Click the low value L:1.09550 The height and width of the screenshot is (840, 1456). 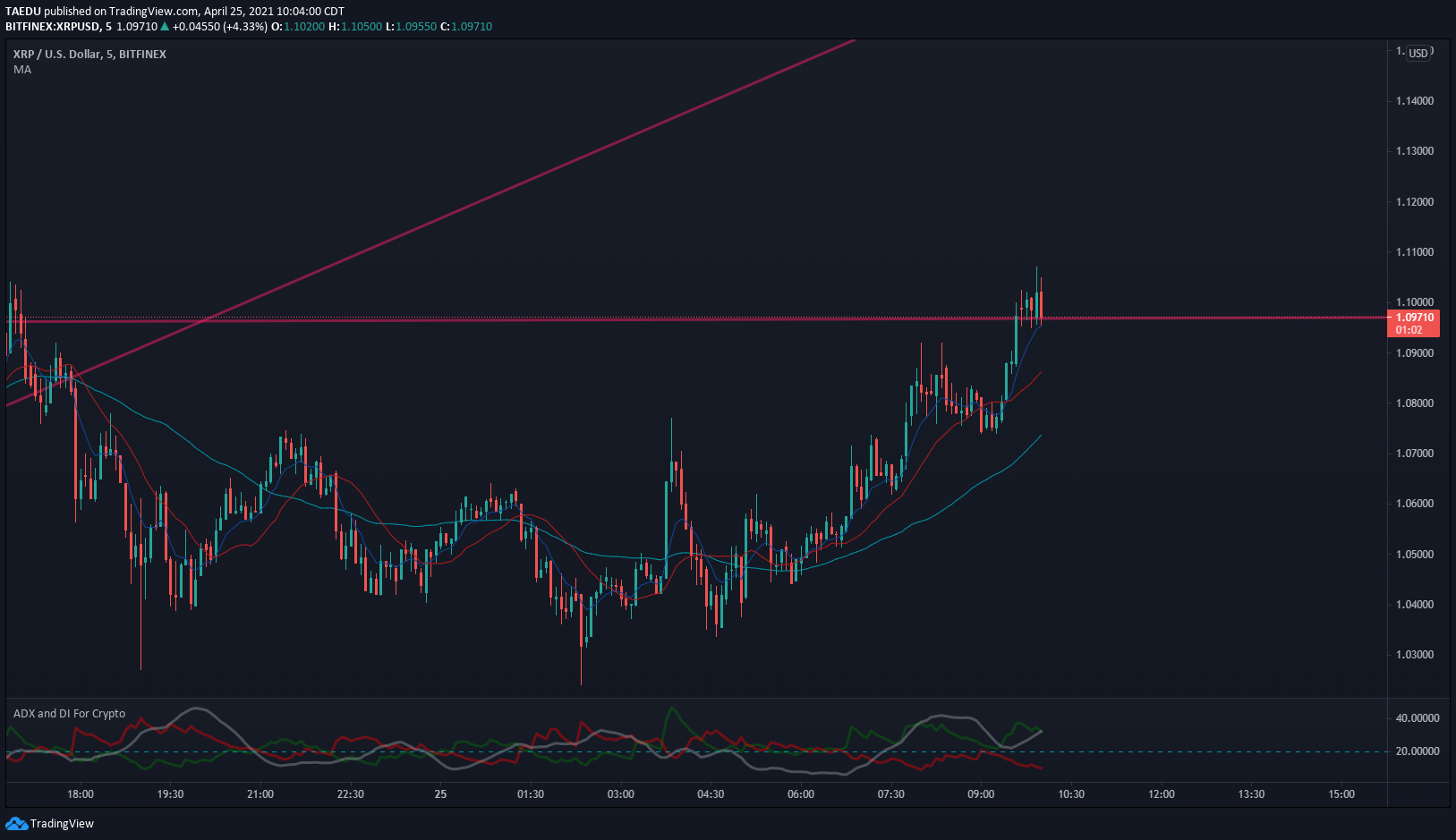point(411,27)
